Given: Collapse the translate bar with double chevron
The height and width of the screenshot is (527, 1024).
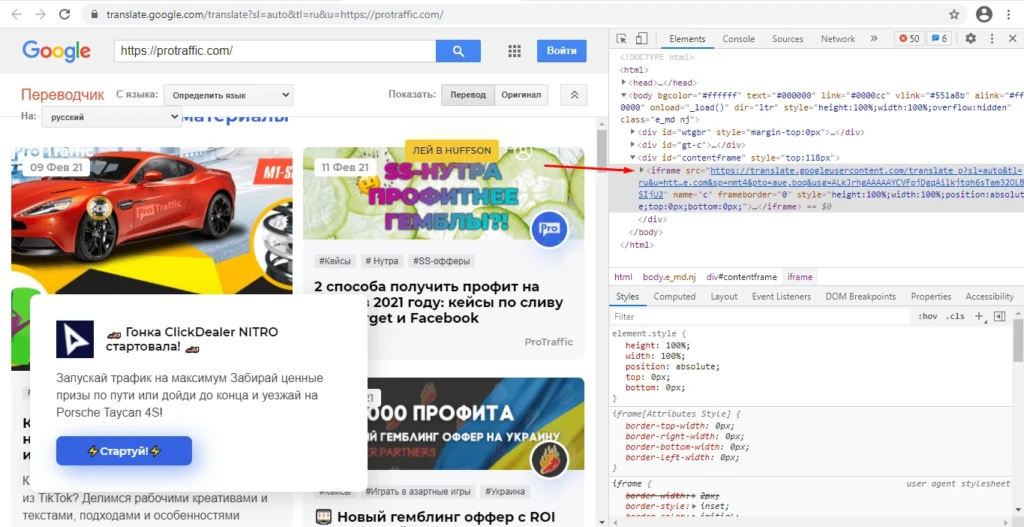Looking at the screenshot, I should pos(574,95).
